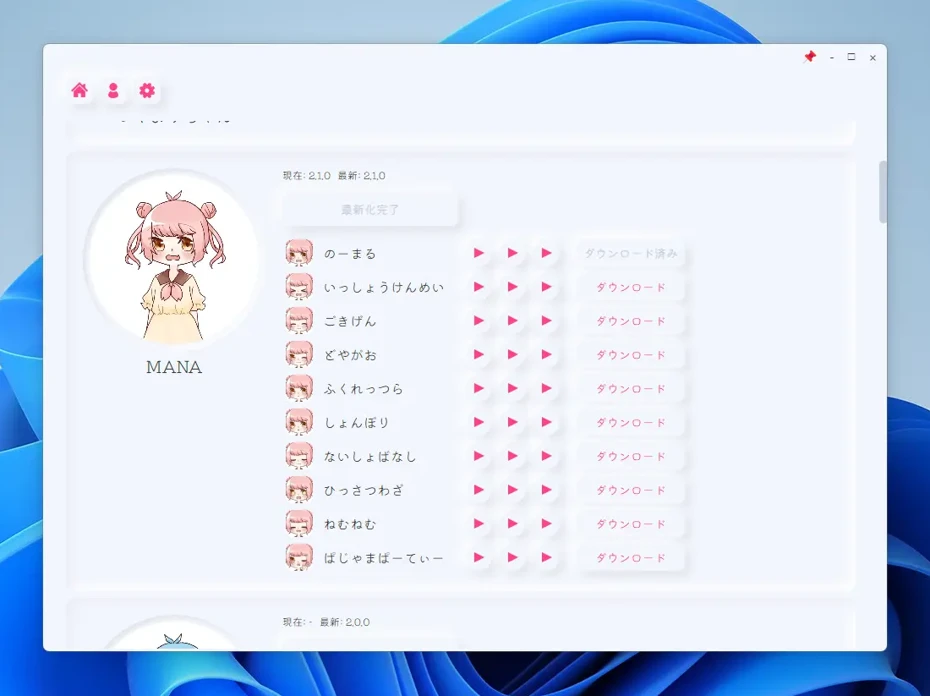This screenshot has height=696, width=930.
Task: Play first sample of ひっさつわざ
Action: pos(479,490)
